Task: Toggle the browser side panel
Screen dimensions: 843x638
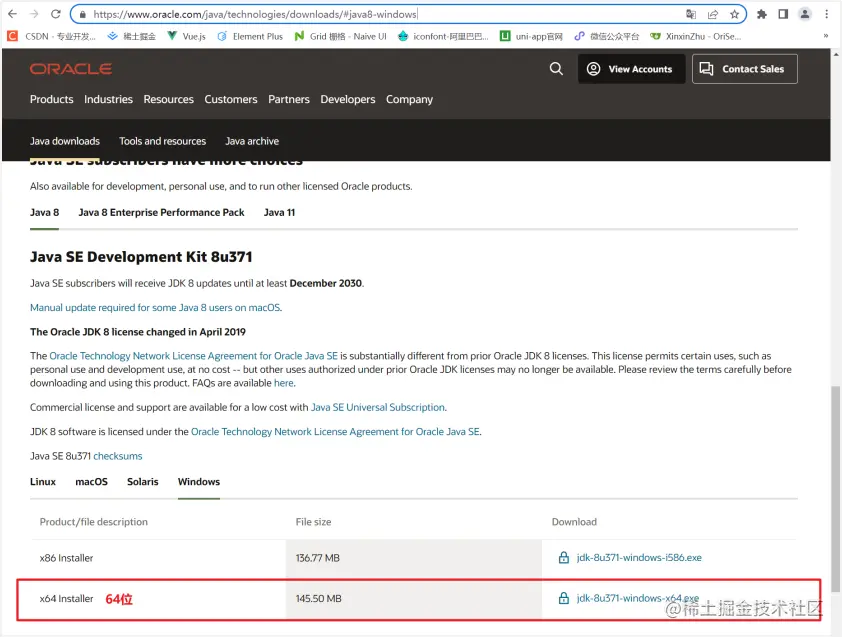Action: tap(783, 14)
